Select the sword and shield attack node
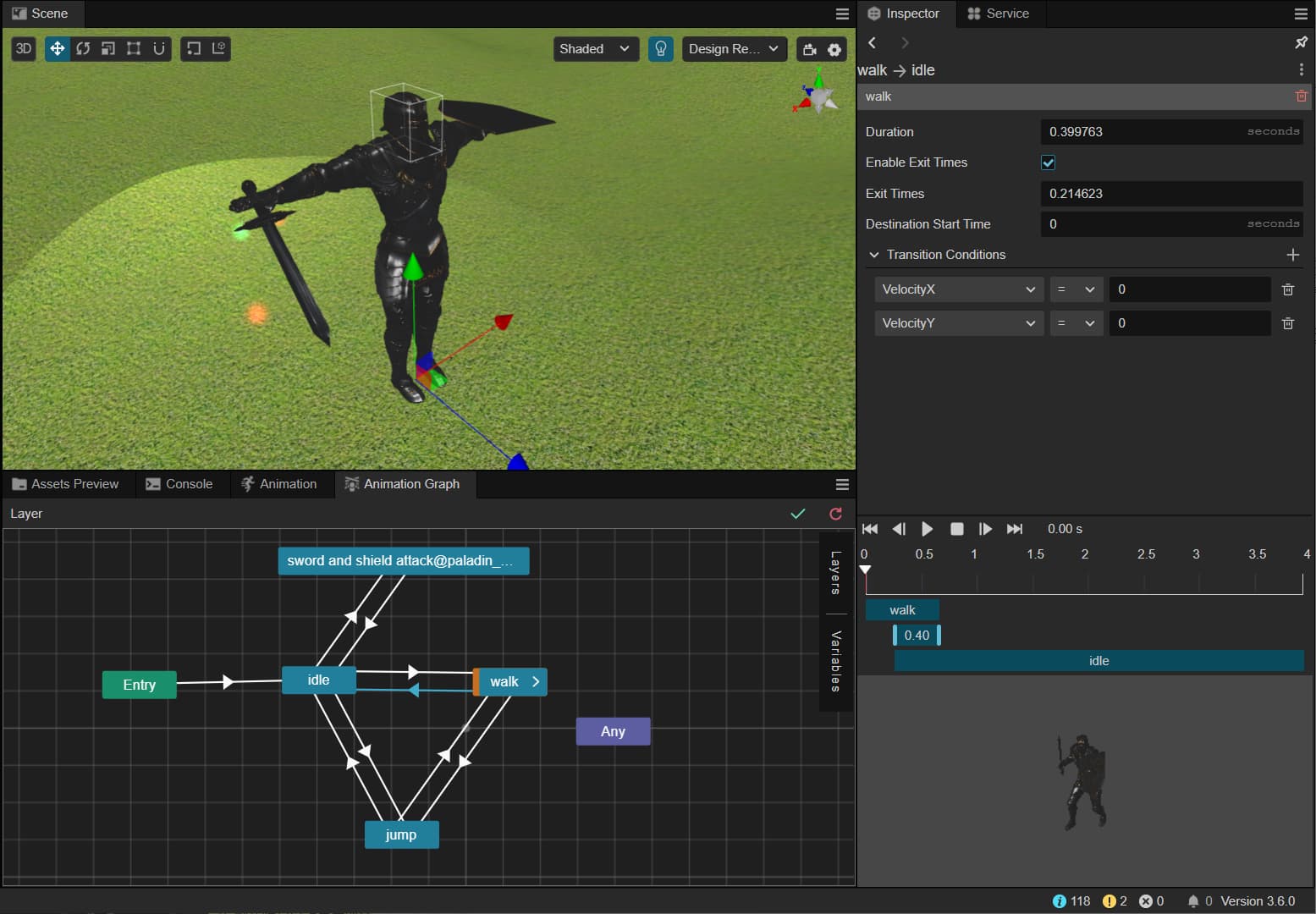This screenshot has height=914, width=1316. pyautogui.click(x=404, y=561)
